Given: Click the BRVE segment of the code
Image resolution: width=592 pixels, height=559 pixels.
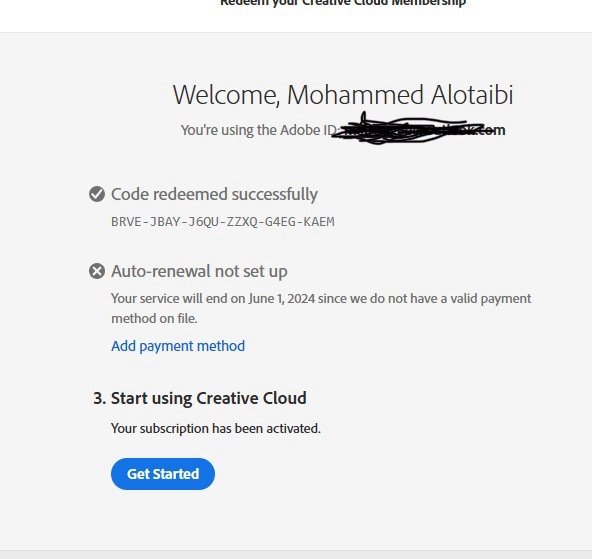Looking at the screenshot, I should (x=126, y=222).
